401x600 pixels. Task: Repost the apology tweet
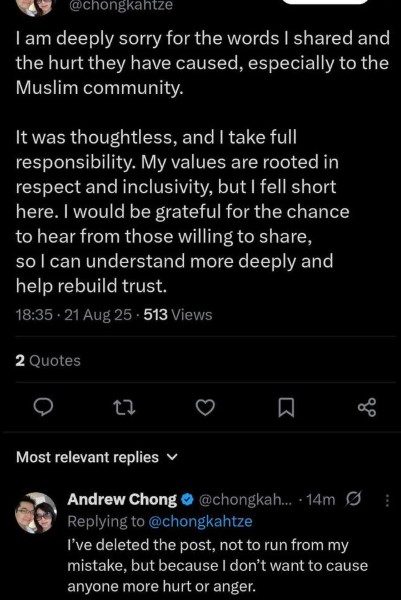(x=125, y=408)
